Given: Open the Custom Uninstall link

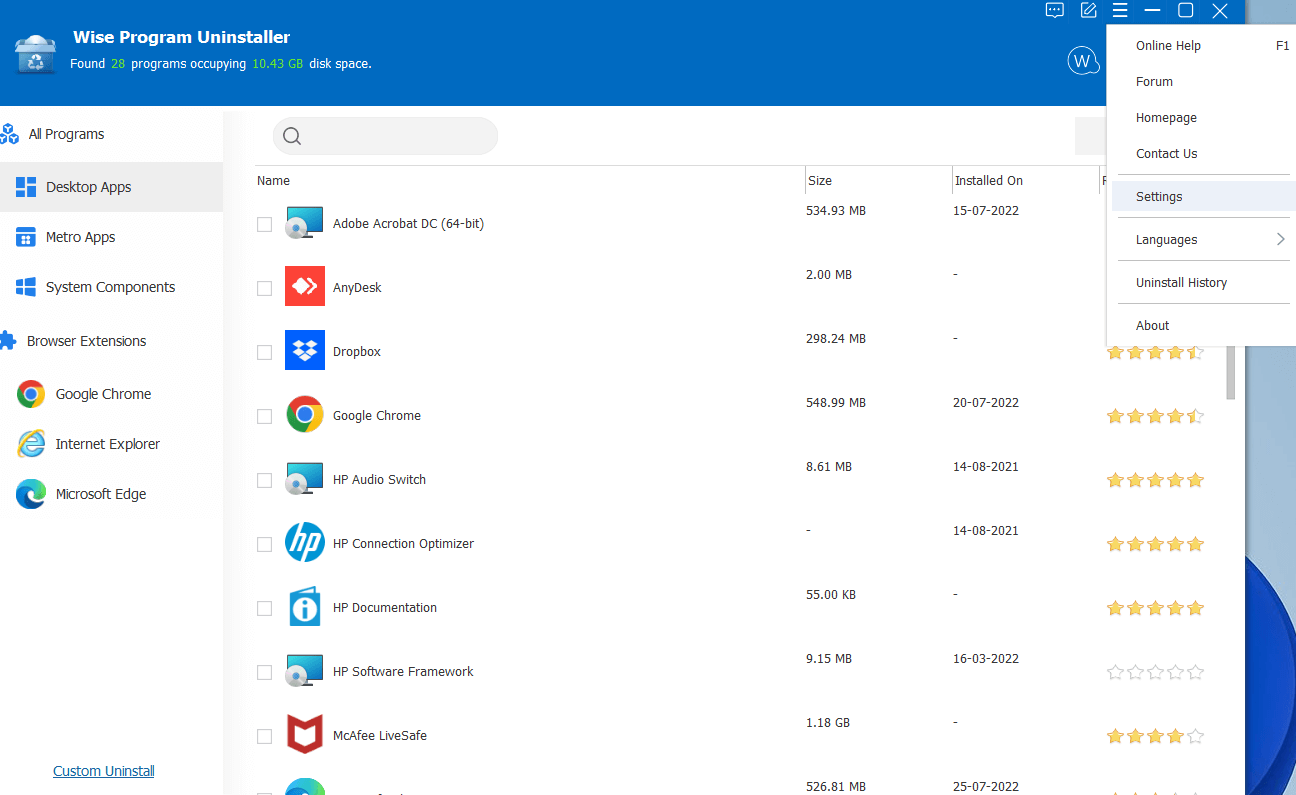Looking at the screenshot, I should 104,771.
